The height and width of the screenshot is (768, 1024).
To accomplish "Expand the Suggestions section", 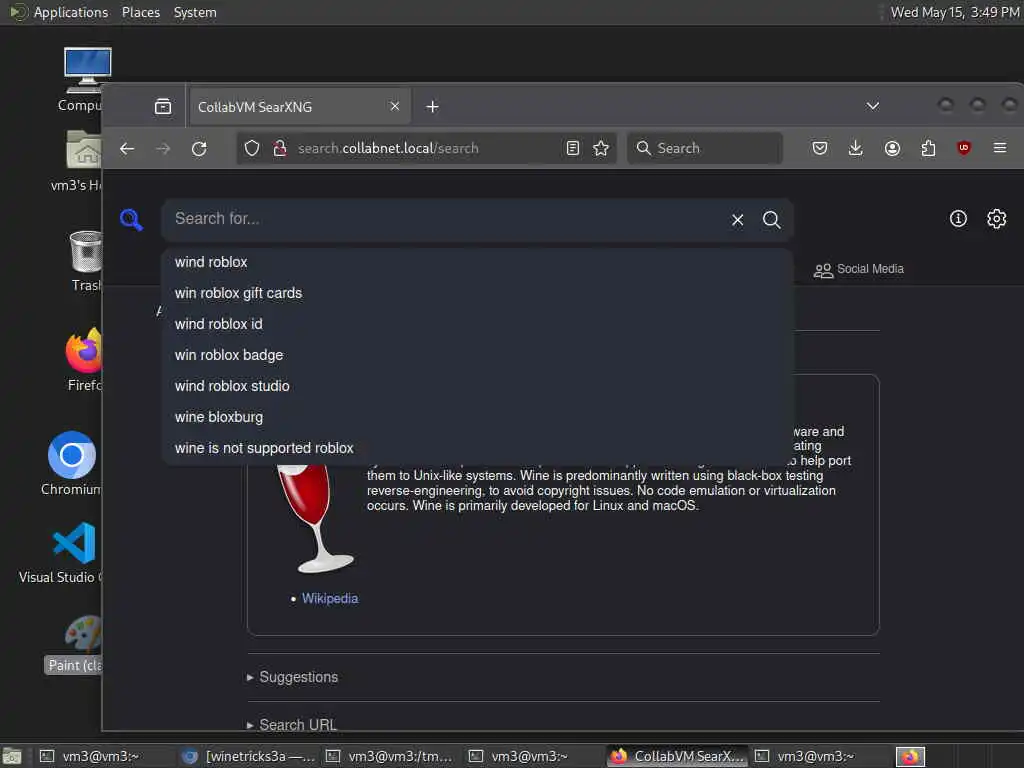I will click(293, 677).
